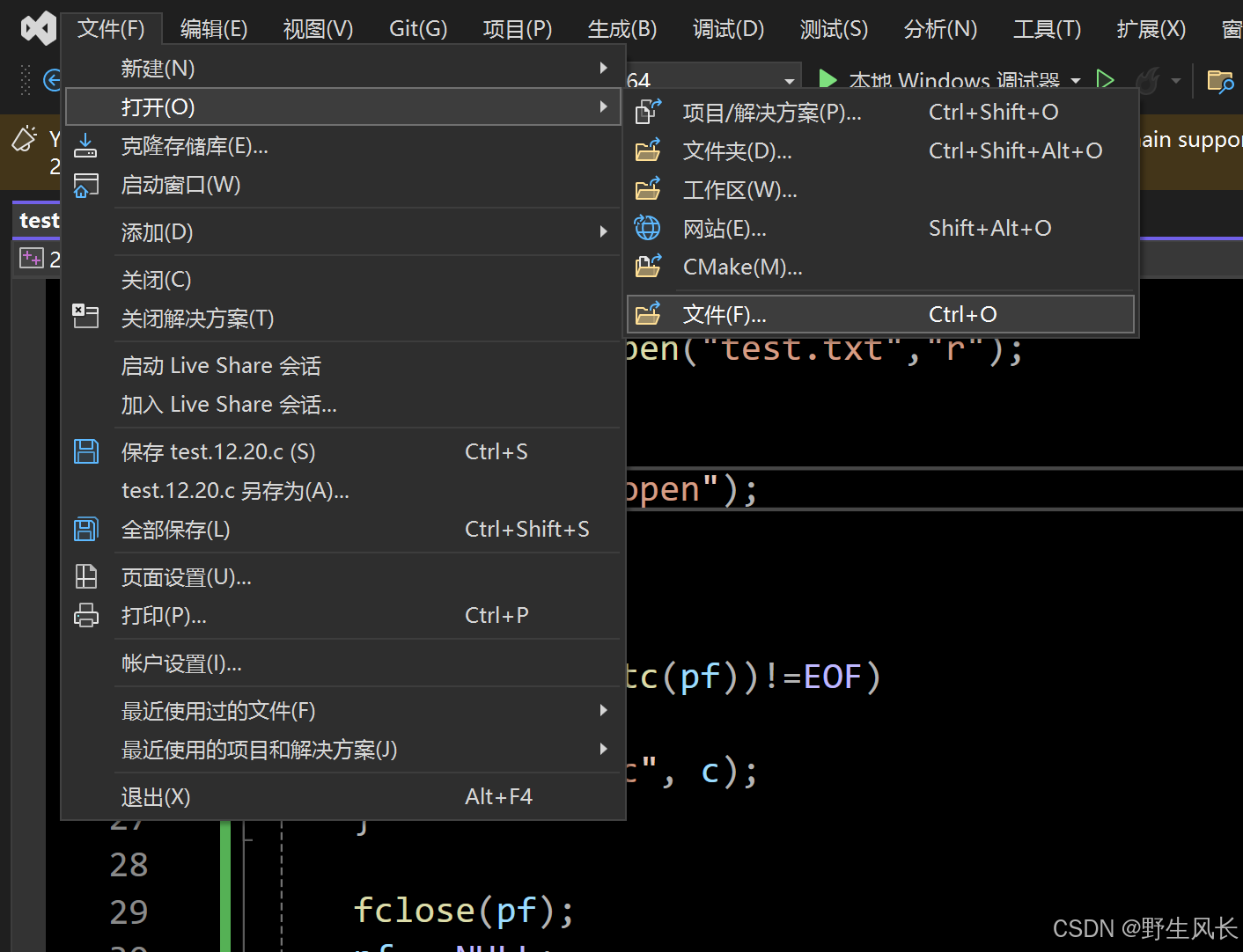Open the 扩展(X) menu

click(1151, 29)
